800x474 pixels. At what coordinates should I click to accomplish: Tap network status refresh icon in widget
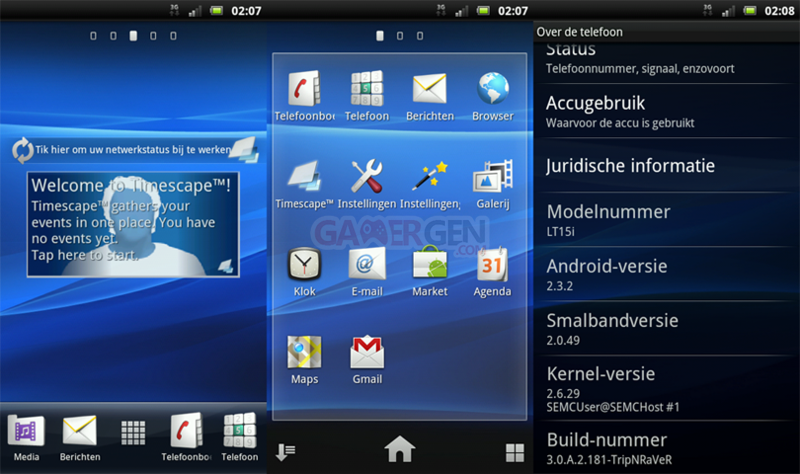coord(22,151)
